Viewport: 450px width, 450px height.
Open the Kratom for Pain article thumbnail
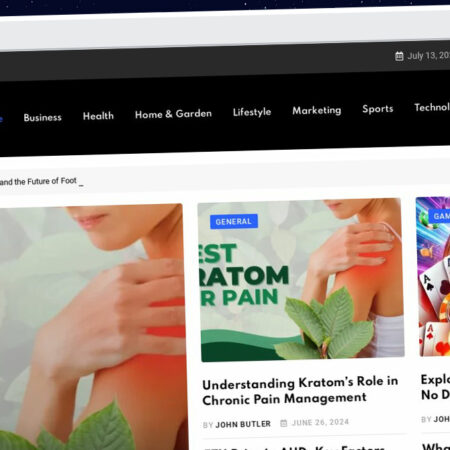pyautogui.click(x=301, y=279)
